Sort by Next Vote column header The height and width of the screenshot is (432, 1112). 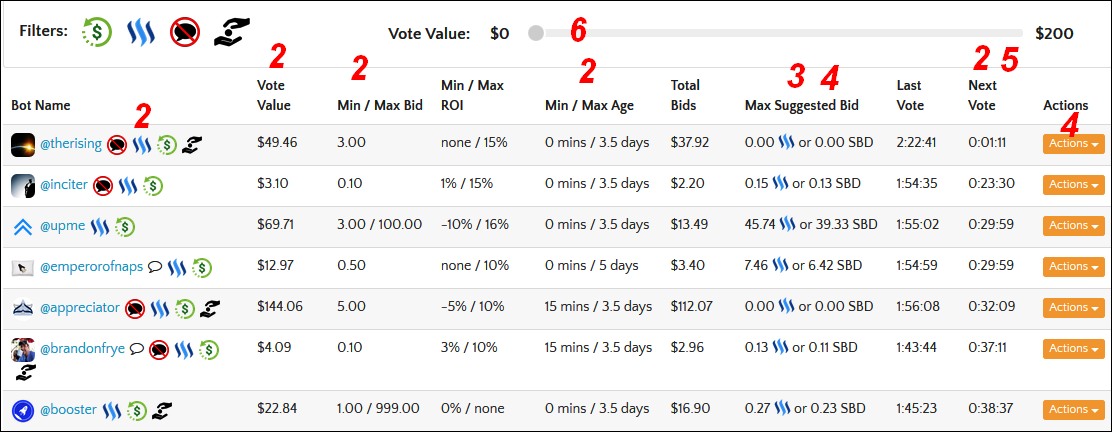[982, 95]
